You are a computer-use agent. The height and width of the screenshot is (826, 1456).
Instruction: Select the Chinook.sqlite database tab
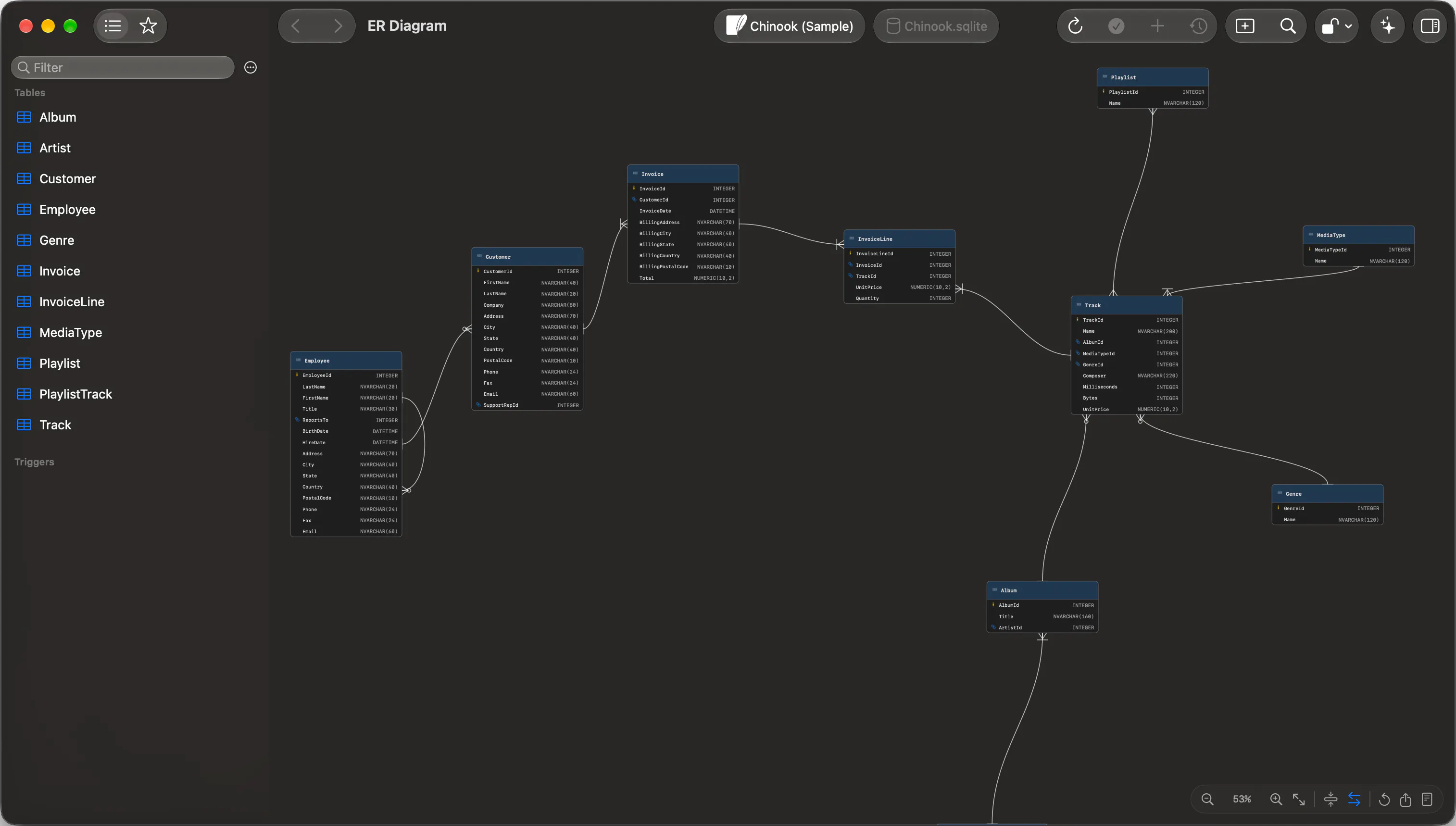click(x=936, y=26)
